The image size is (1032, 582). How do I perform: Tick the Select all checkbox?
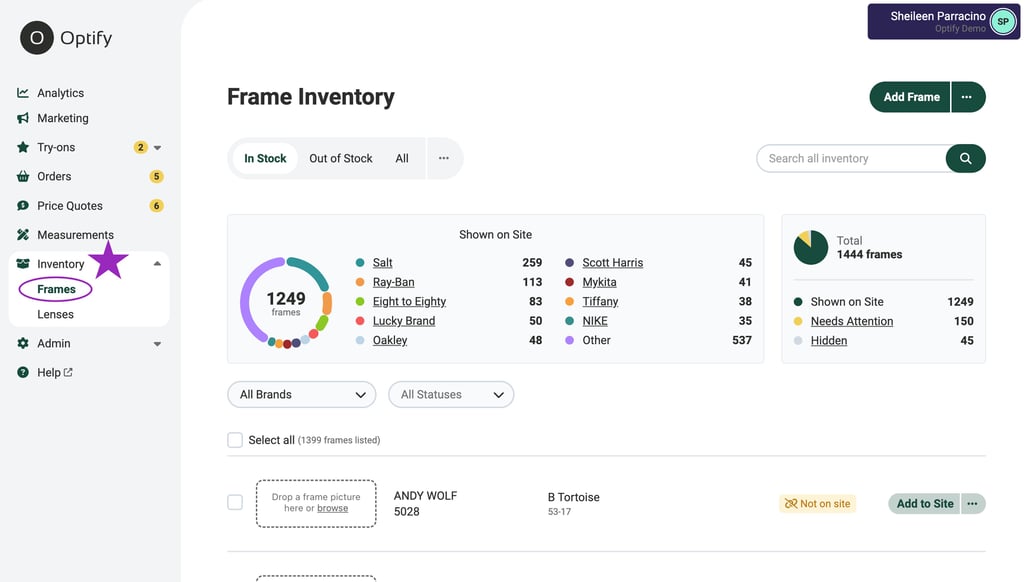pyautogui.click(x=235, y=439)
